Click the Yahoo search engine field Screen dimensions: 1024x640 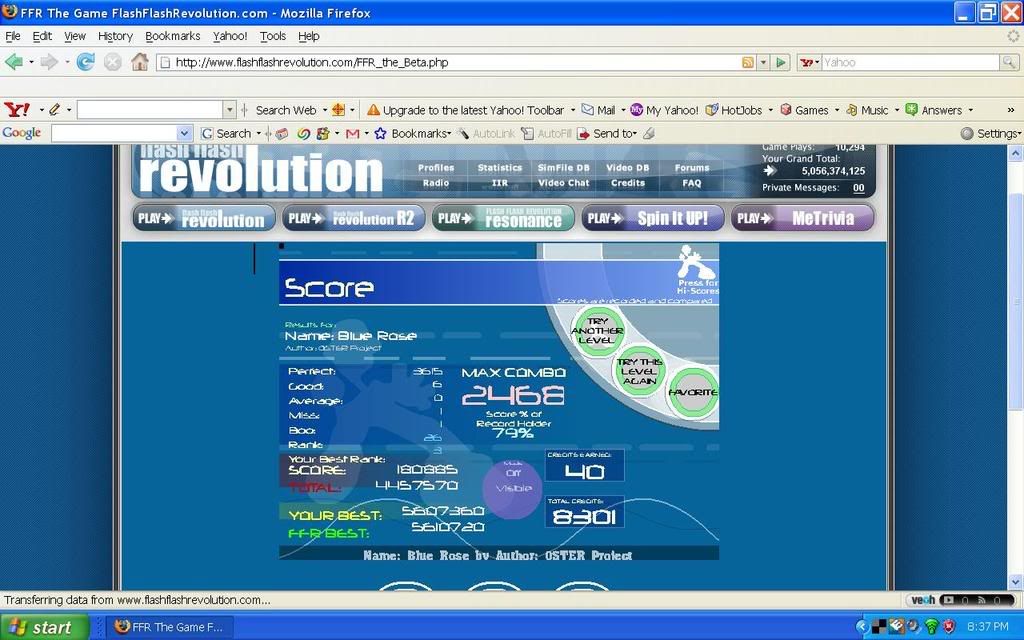[x=908, y=62]
